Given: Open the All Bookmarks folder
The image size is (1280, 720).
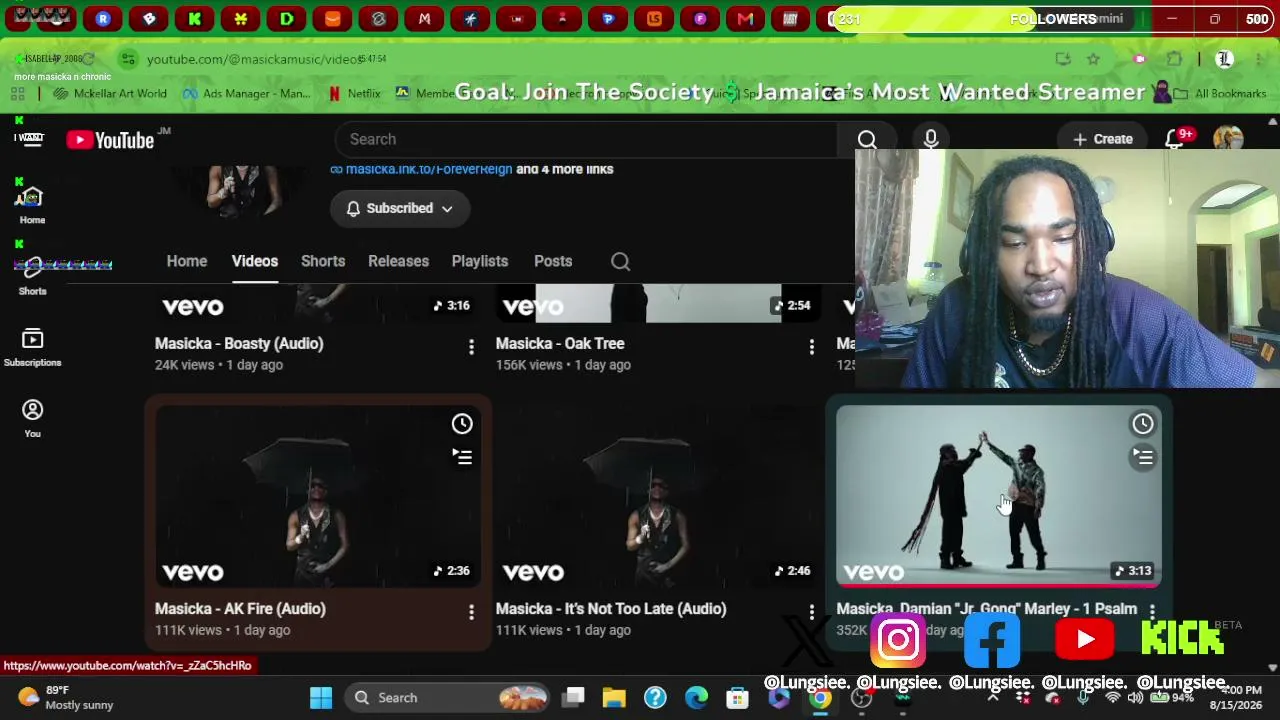Looking at the screenshot, I should pyautogui.click(x=1219, y=93).
